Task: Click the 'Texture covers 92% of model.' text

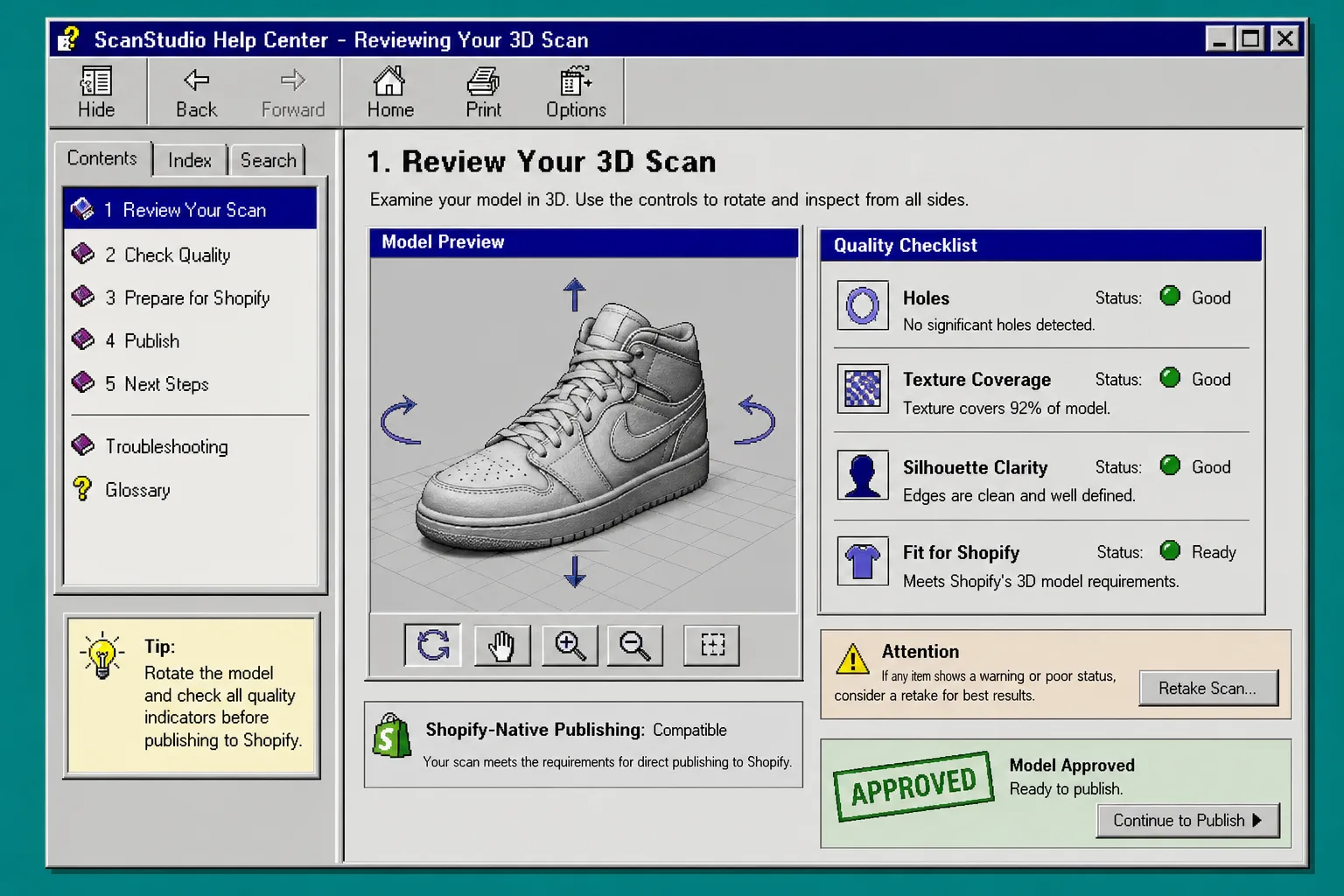Action: pyautogui.click(x=1006, y=408)
